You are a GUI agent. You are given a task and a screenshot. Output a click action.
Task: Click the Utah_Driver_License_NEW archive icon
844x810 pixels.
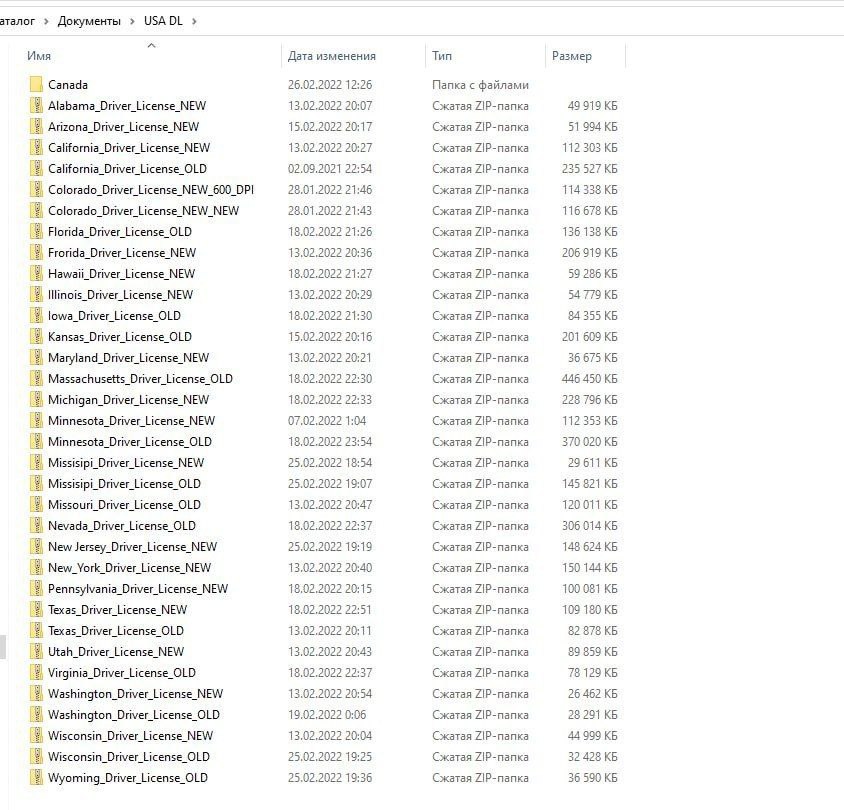[36, 652]
